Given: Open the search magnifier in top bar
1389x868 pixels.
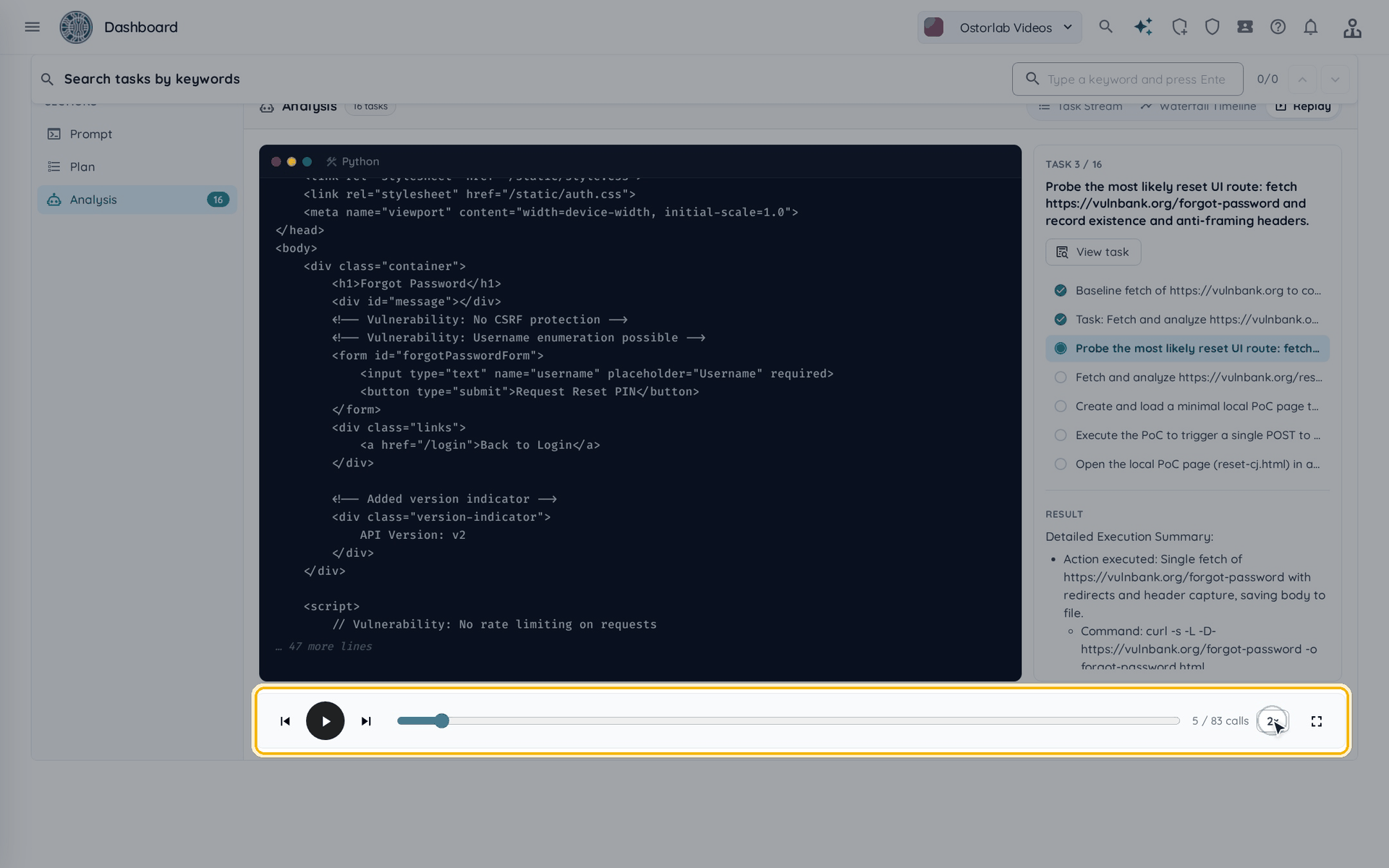Looking at the screenshot, I should [1105, 27].
